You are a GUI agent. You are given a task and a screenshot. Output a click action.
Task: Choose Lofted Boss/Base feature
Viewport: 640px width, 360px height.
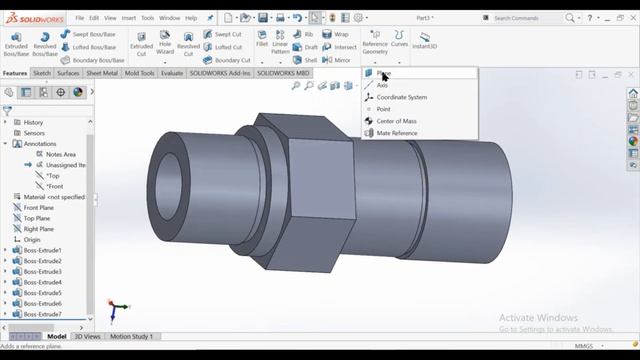click(x=88, y=47)
